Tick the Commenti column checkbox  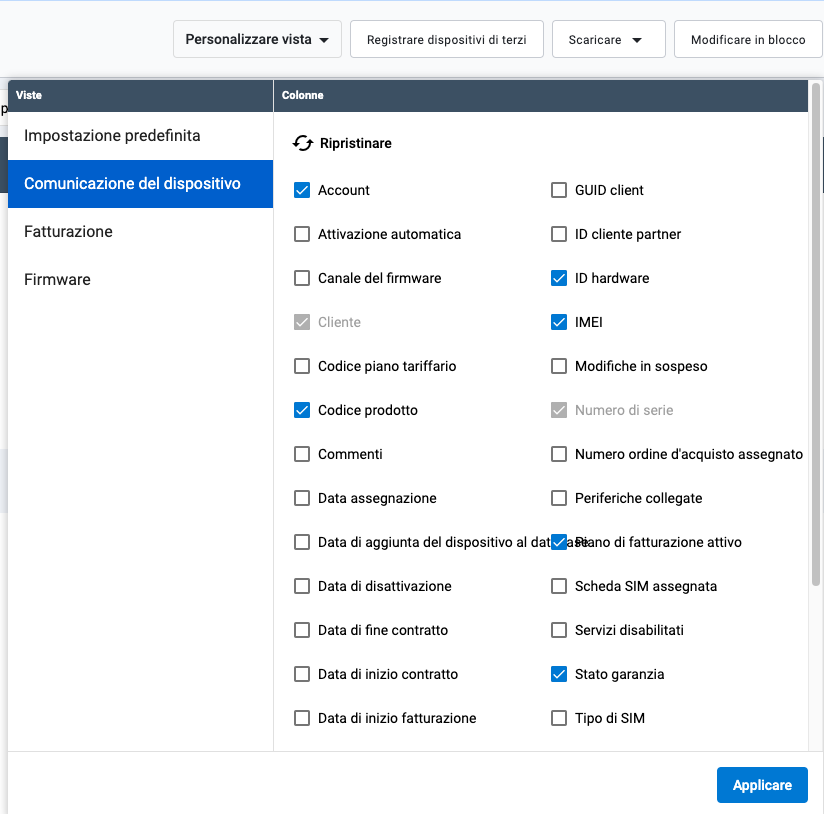pos(302,454)
